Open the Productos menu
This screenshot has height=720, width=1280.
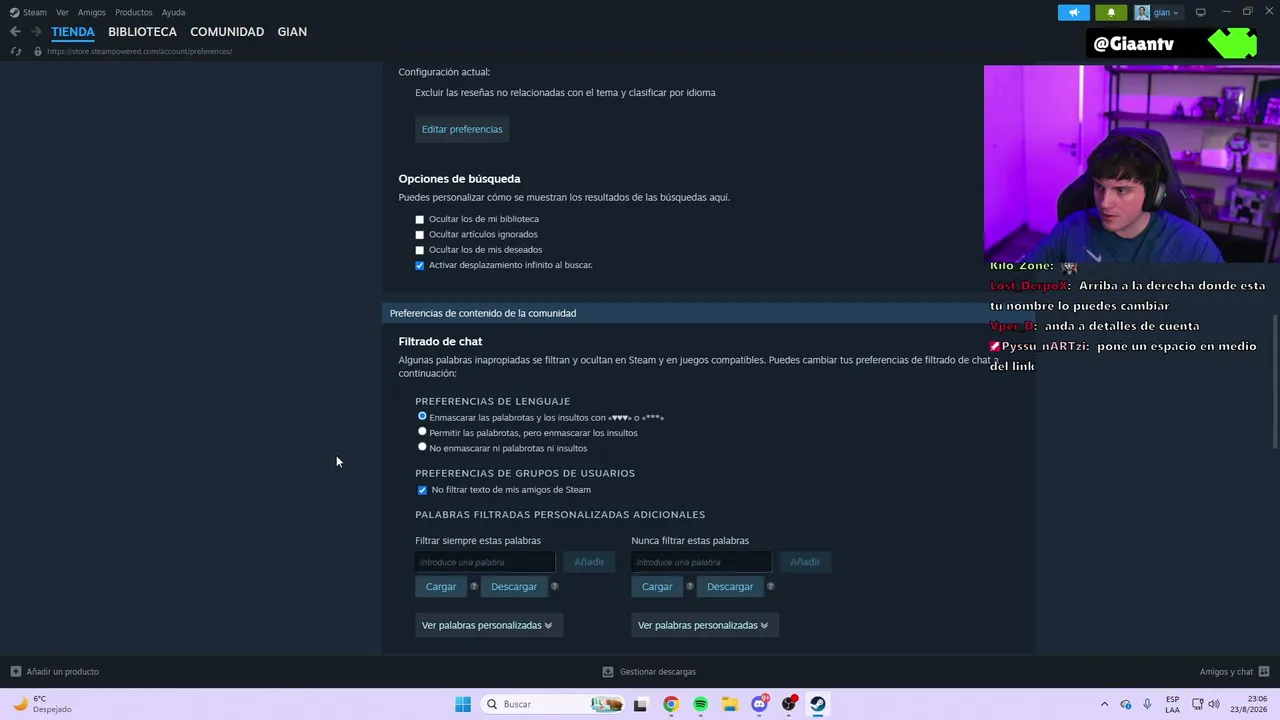tap(134, 12)
